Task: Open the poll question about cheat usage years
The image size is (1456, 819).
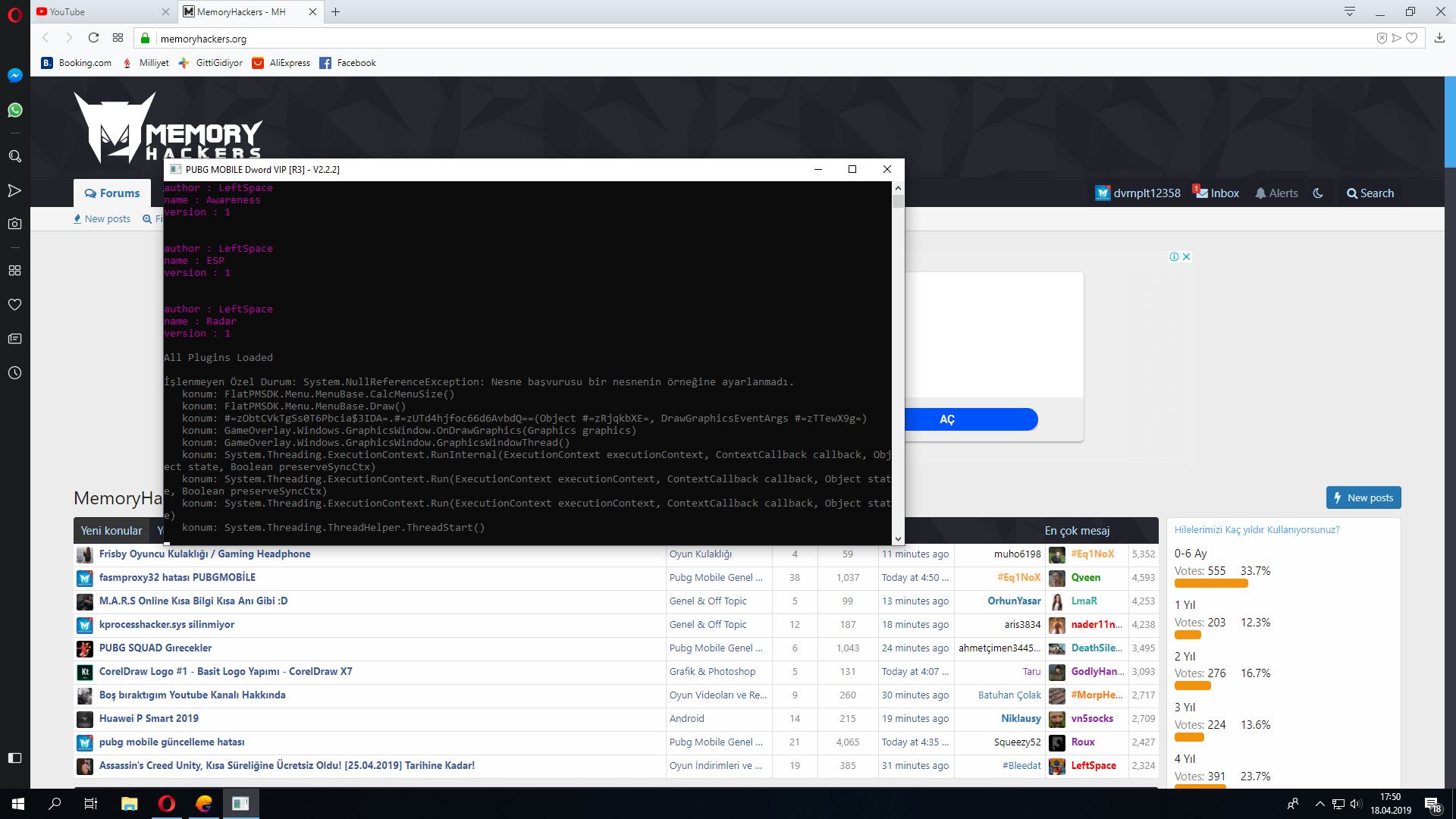Action: 1257,530
